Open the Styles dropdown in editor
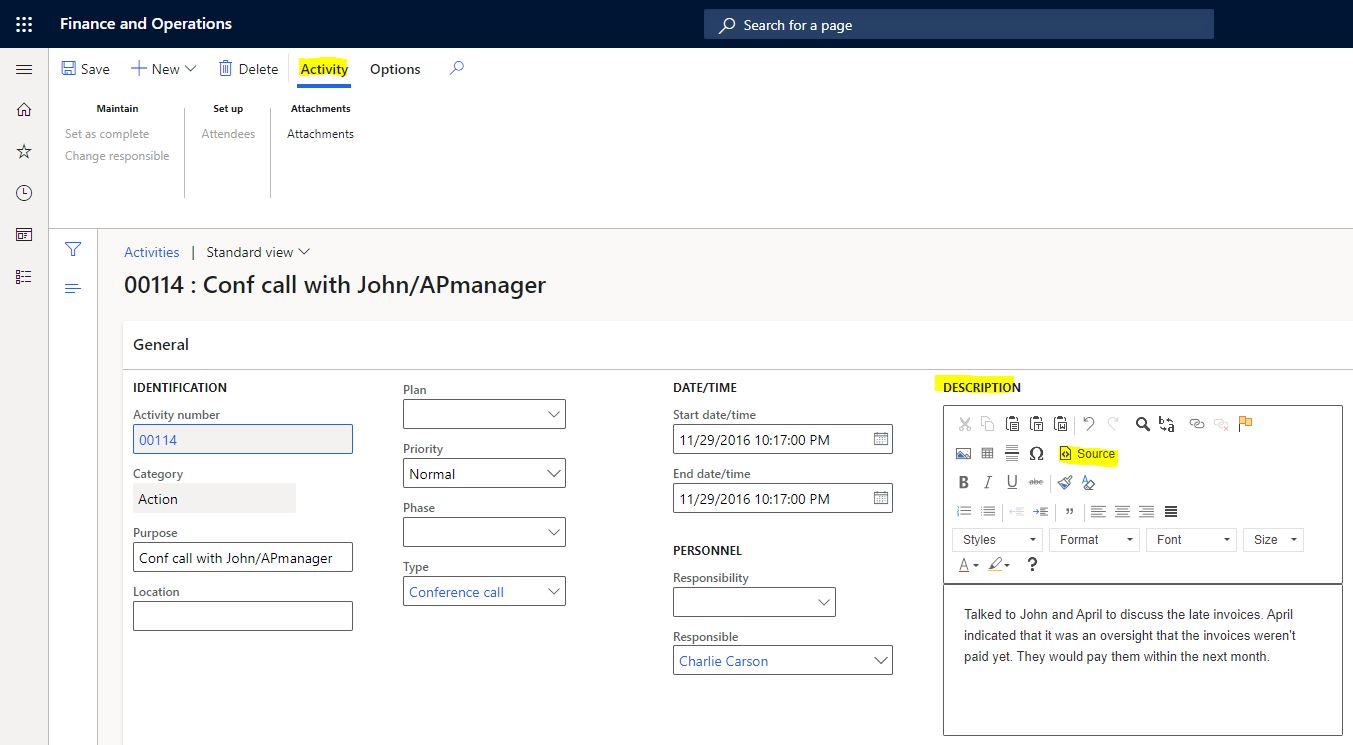 pyautogui.click(x=997, y=540)
